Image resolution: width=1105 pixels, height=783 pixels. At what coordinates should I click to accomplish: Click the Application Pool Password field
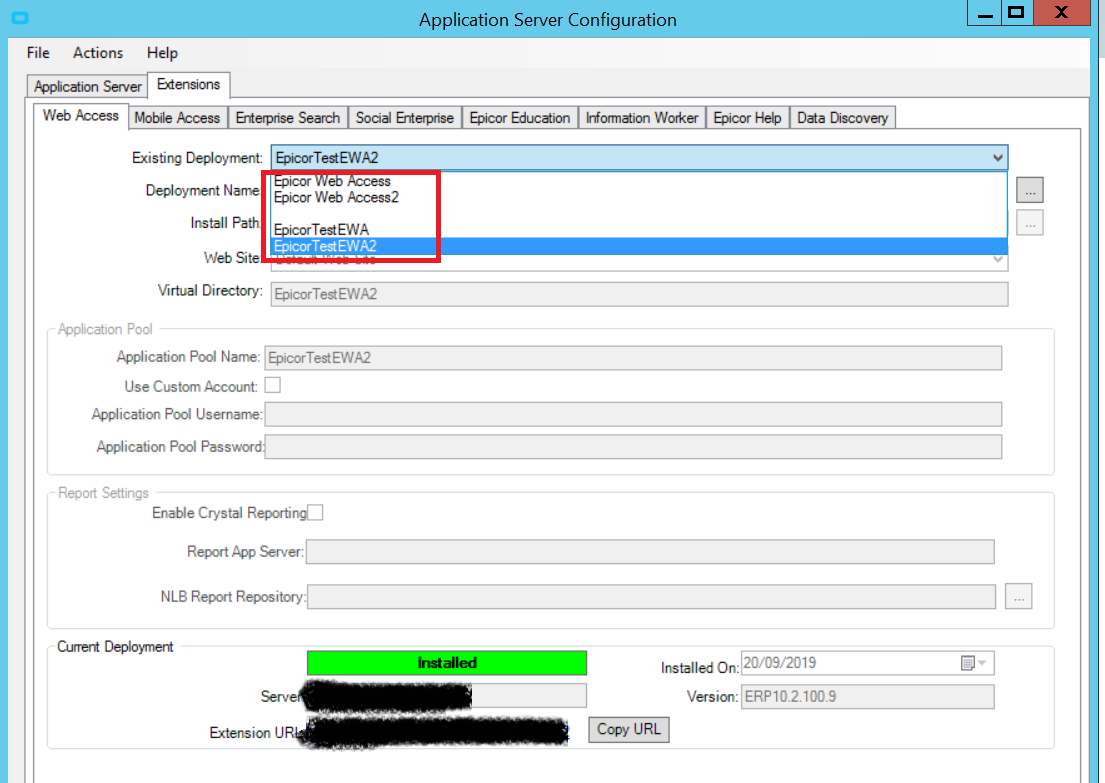tap(634, 447)
